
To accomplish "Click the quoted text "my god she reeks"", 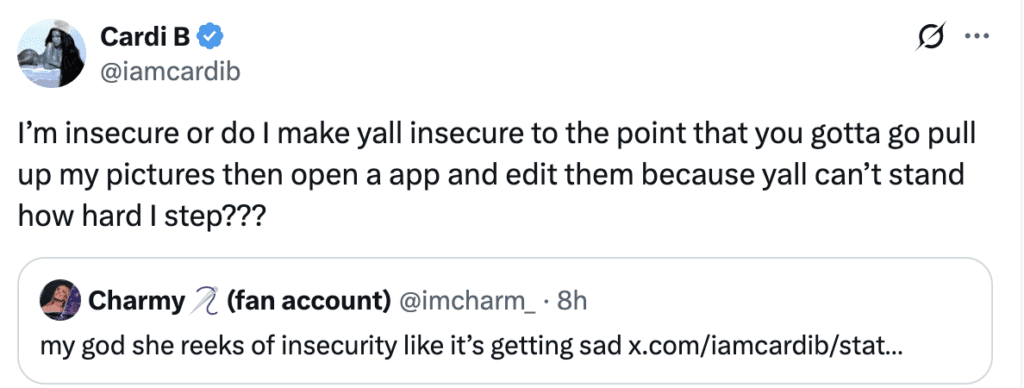I will point(136,344).
